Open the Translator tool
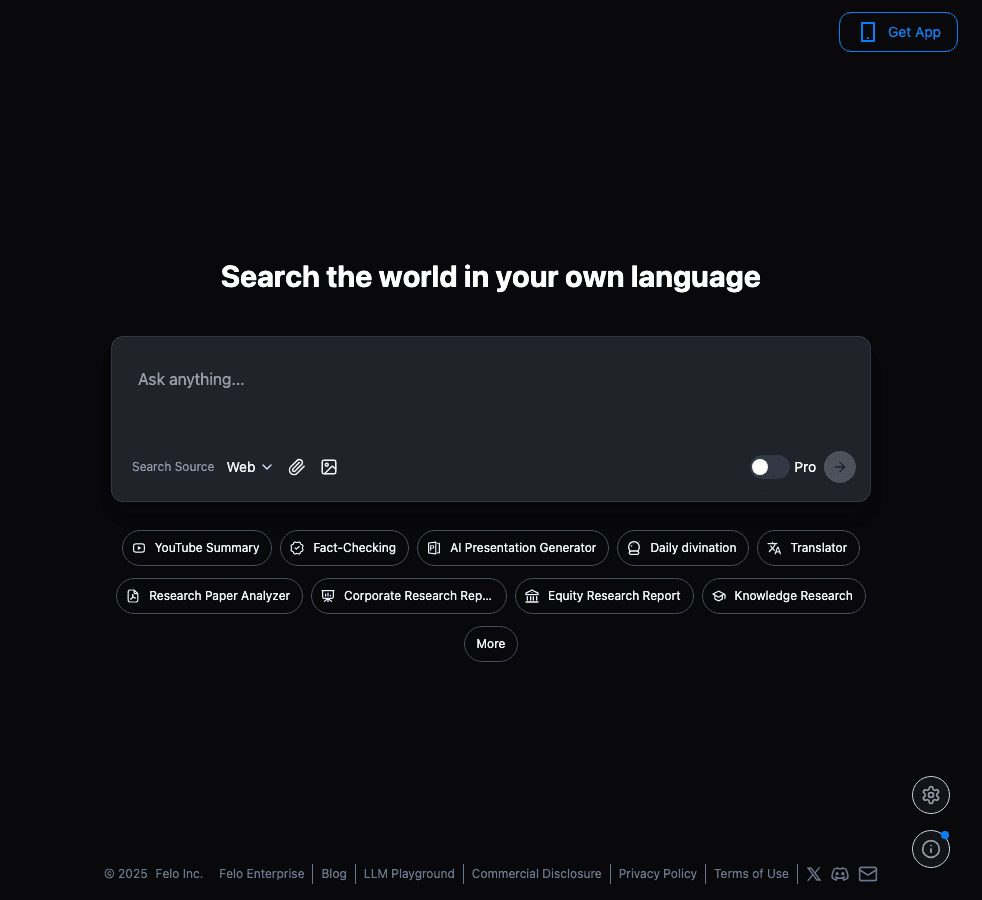Image resolution: width=982 pixels, height=900 pixels. 808,548
